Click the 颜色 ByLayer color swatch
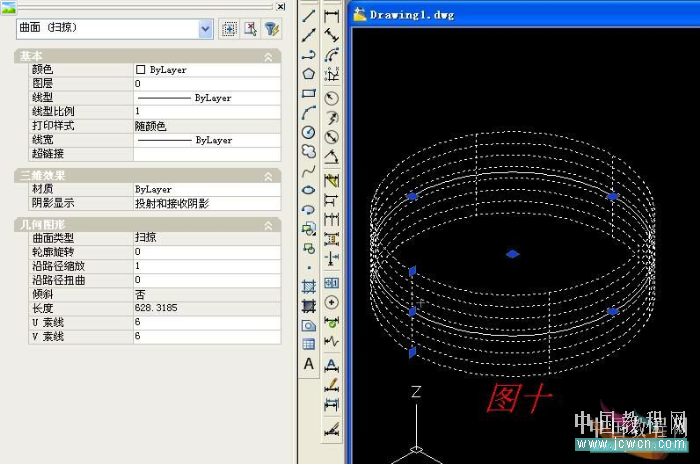 click(x=141, y=70)
